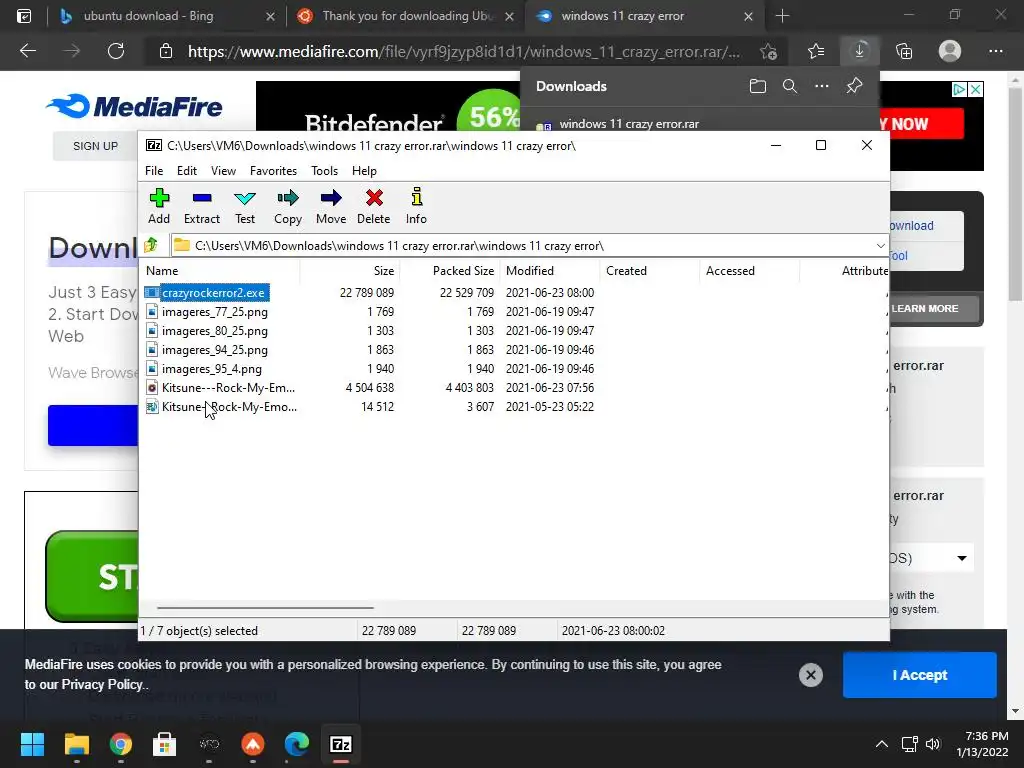1024x768 pixels.
Task: Select the 14 512 byte Kitsune file
Action: click(x=229, y=406)
